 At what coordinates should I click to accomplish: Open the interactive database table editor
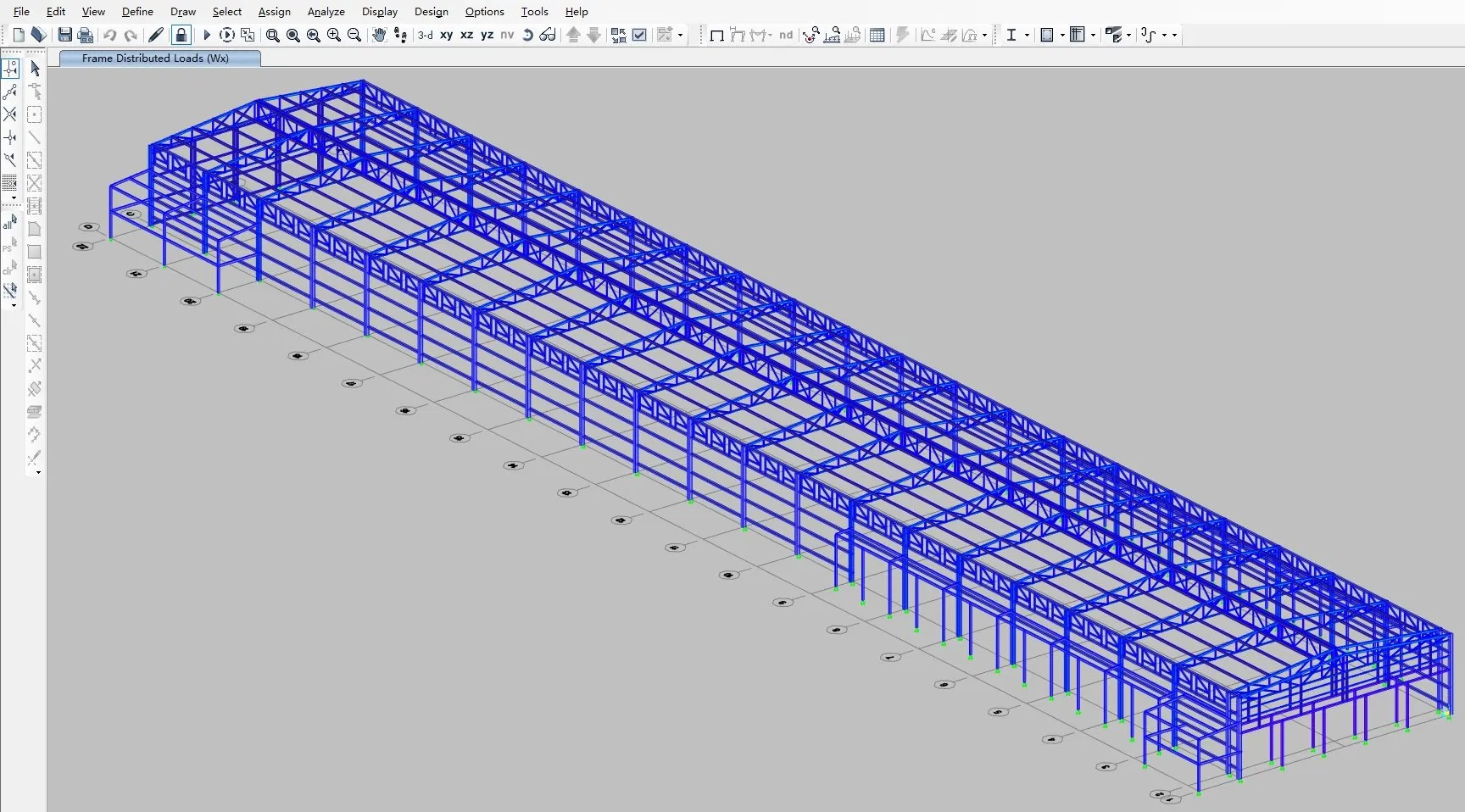pyautogui.click(x=877, y=35)
